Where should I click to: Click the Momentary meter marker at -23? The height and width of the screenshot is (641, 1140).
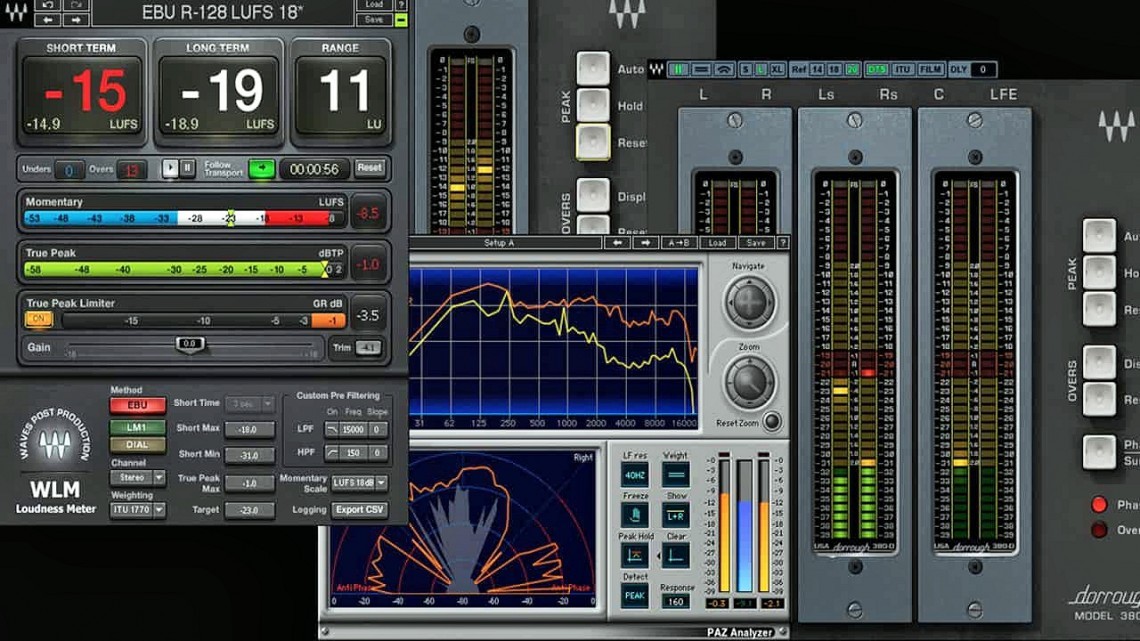[230, 217]
